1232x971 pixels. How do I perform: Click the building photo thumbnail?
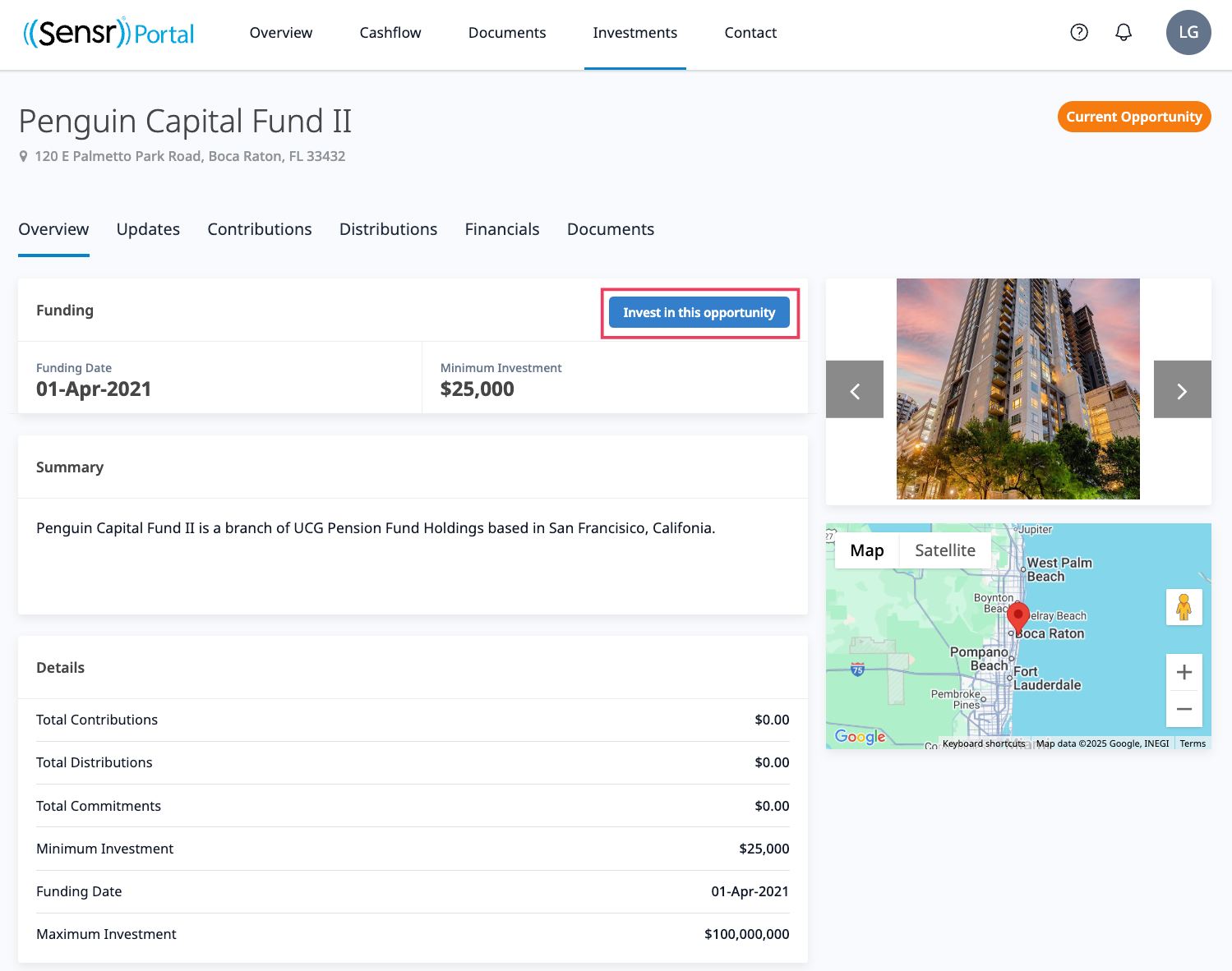(1018, 389)
